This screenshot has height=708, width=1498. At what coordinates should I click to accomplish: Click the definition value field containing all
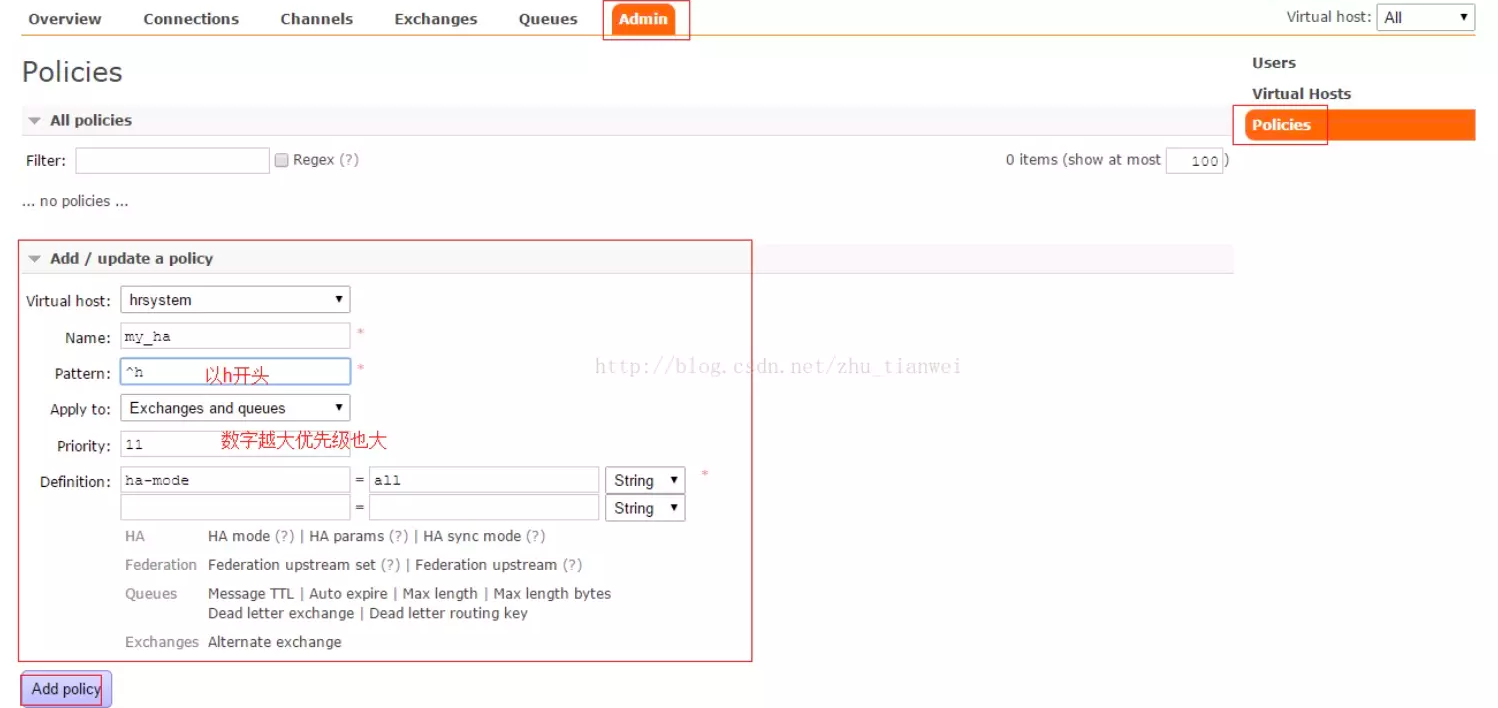coord(484,480)
